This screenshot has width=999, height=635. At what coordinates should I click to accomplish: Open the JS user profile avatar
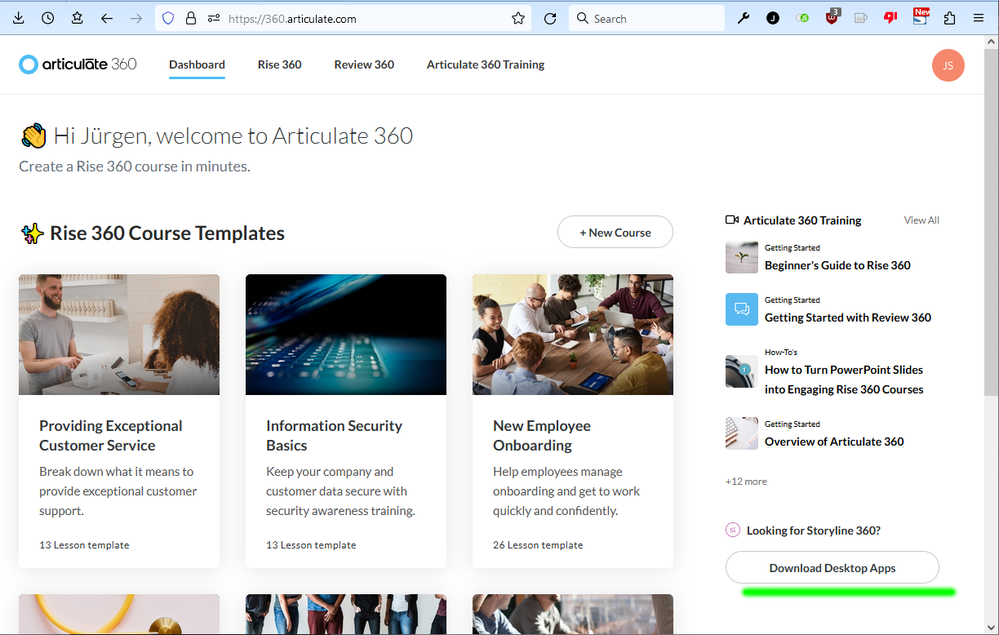[947, 65]
